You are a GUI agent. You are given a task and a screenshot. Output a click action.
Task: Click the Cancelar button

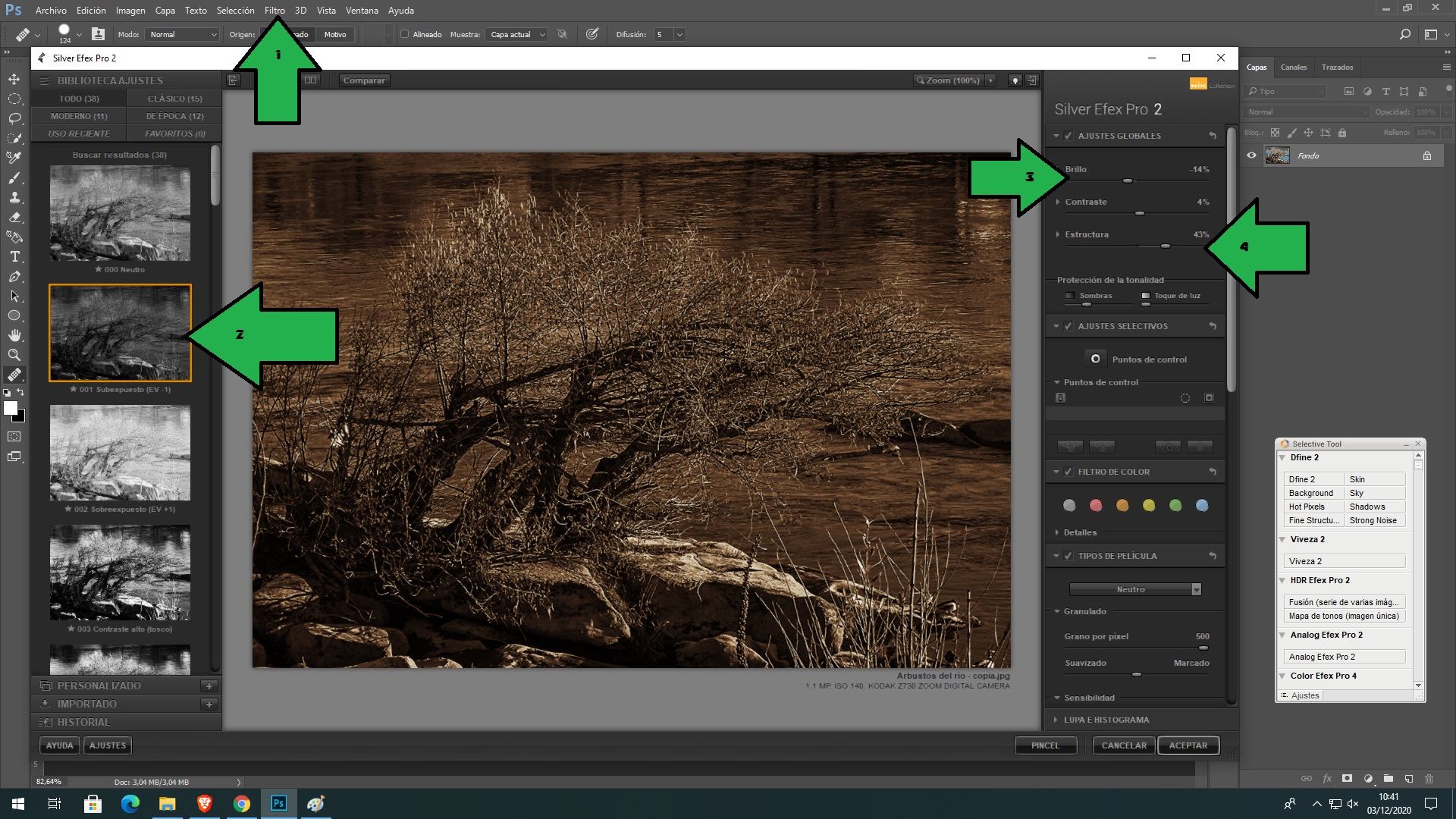point(1124,745)
